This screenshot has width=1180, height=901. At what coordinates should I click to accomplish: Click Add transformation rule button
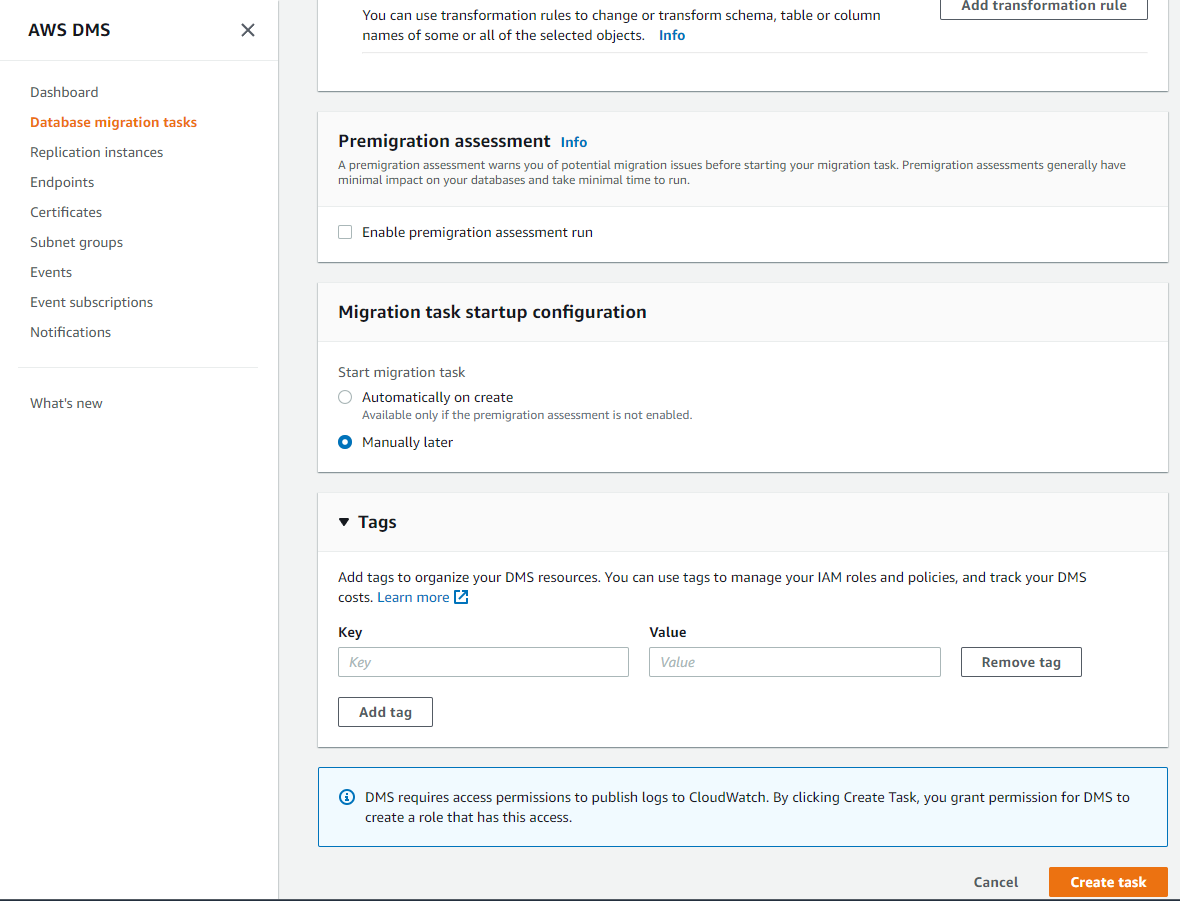[x=1044, y=8]
